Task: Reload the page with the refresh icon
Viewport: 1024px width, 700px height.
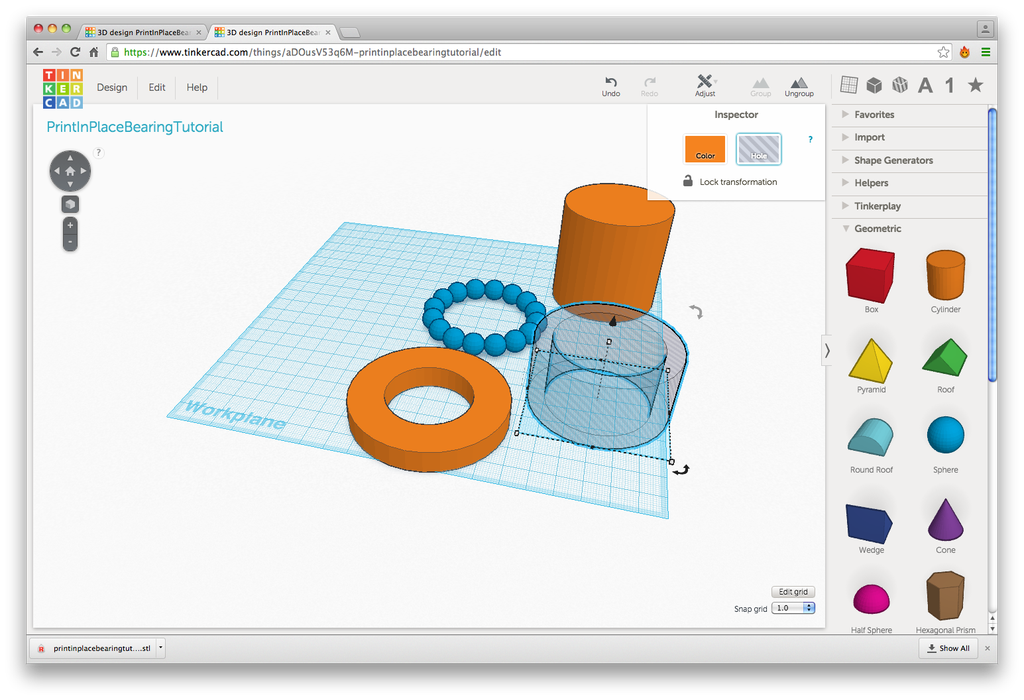Action: (x=75, y=52)
